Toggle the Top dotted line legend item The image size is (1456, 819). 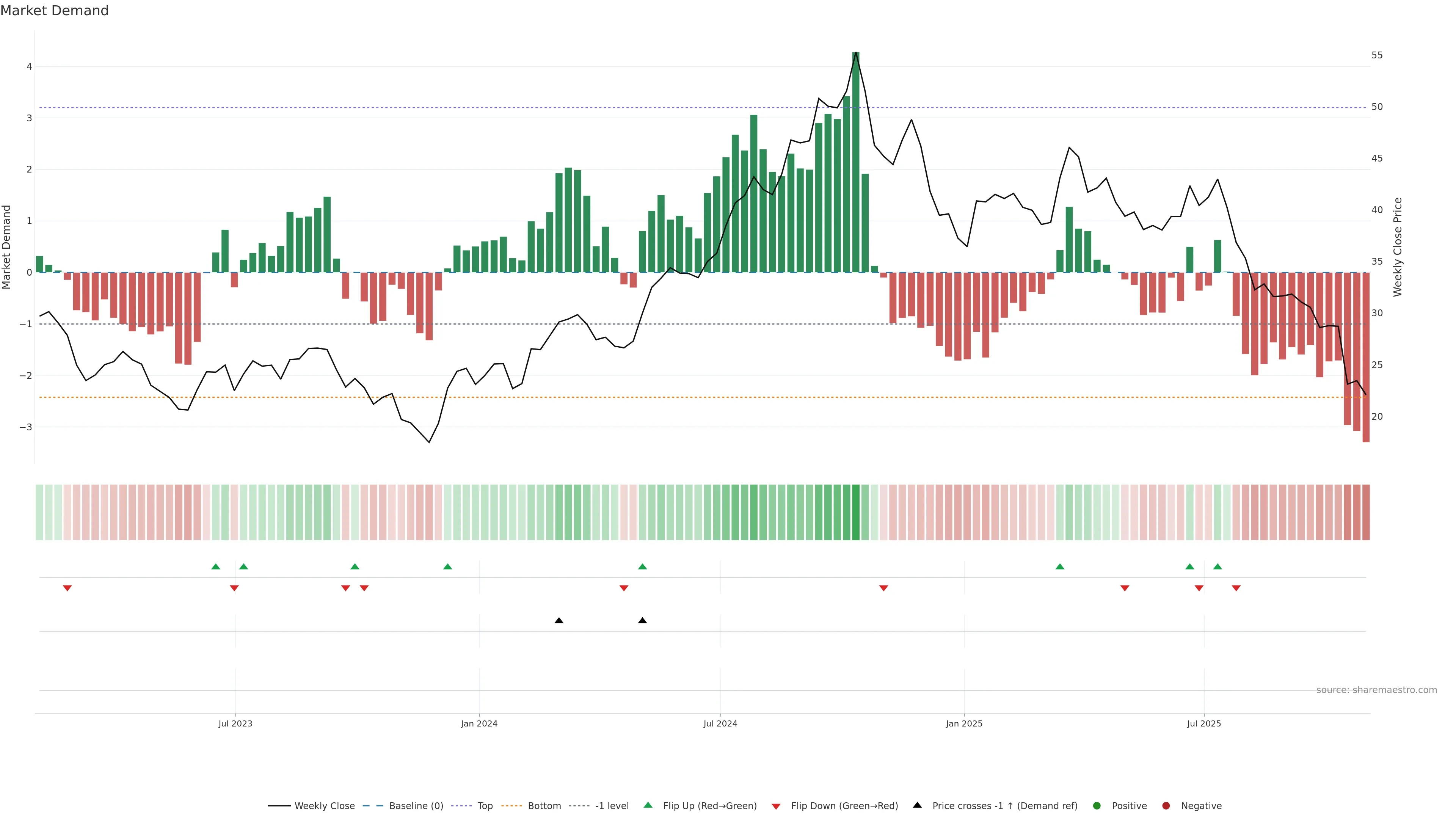coord(485,805)
